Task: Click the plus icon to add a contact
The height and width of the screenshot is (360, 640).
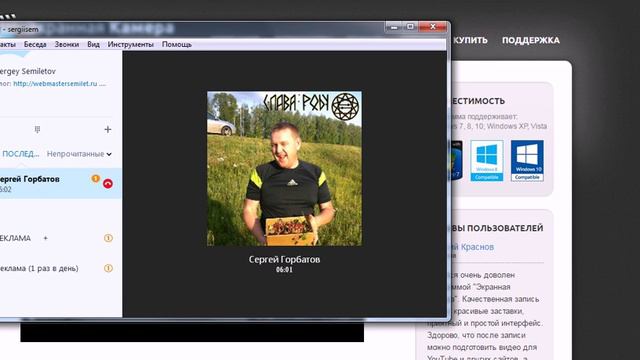Action: point(108,129)
